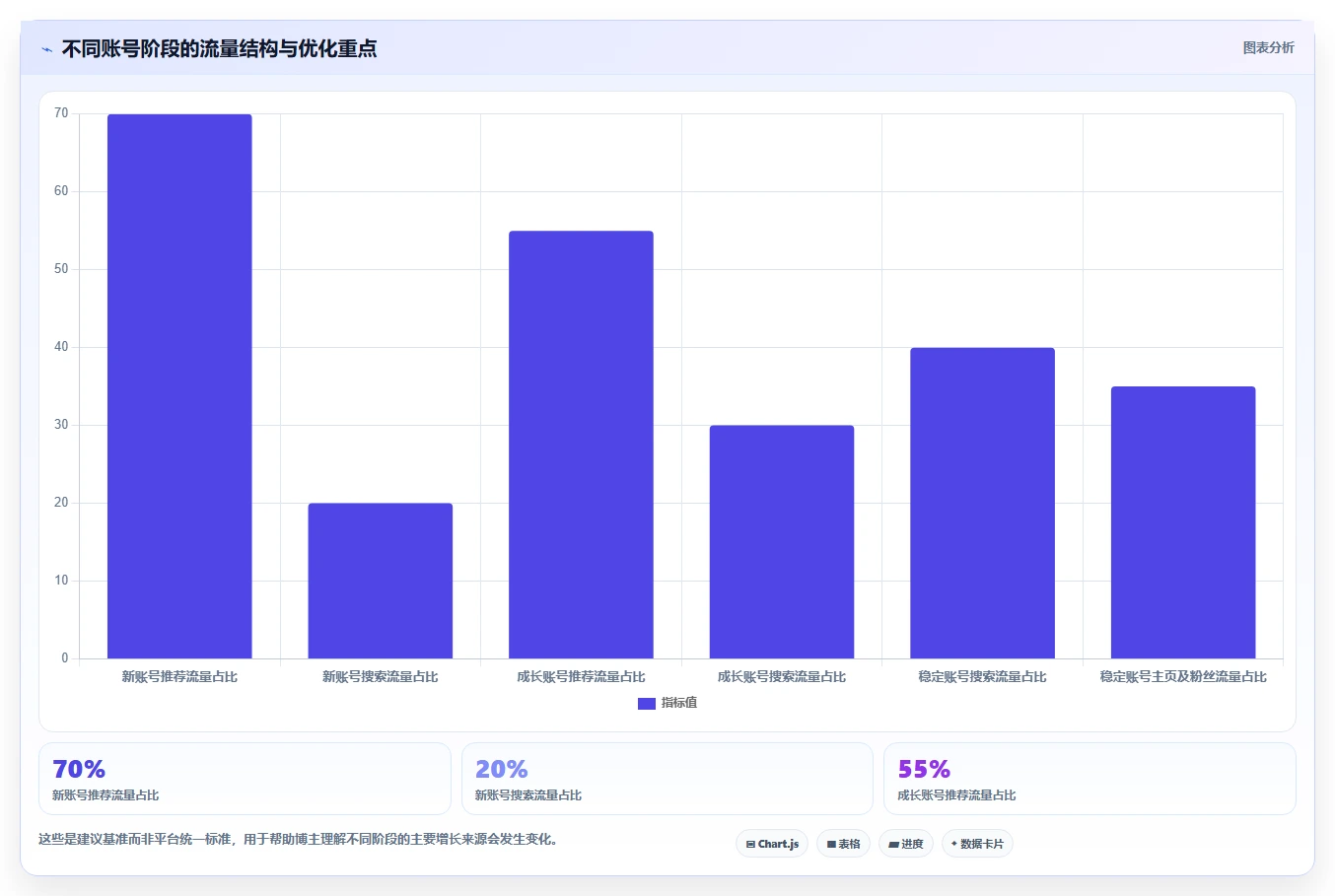The image size is (1335, 896).
Task: Click the y-axis value 50
Action: click(61, 269)
